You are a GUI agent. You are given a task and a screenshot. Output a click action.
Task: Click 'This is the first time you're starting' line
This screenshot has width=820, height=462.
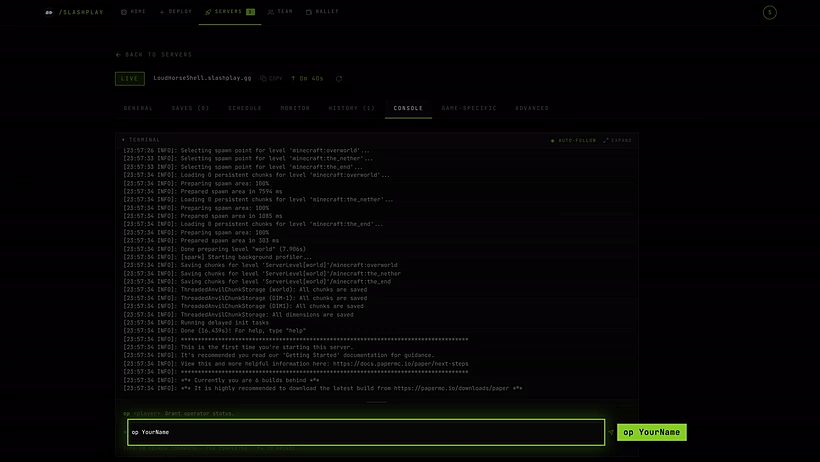[238, 347]
